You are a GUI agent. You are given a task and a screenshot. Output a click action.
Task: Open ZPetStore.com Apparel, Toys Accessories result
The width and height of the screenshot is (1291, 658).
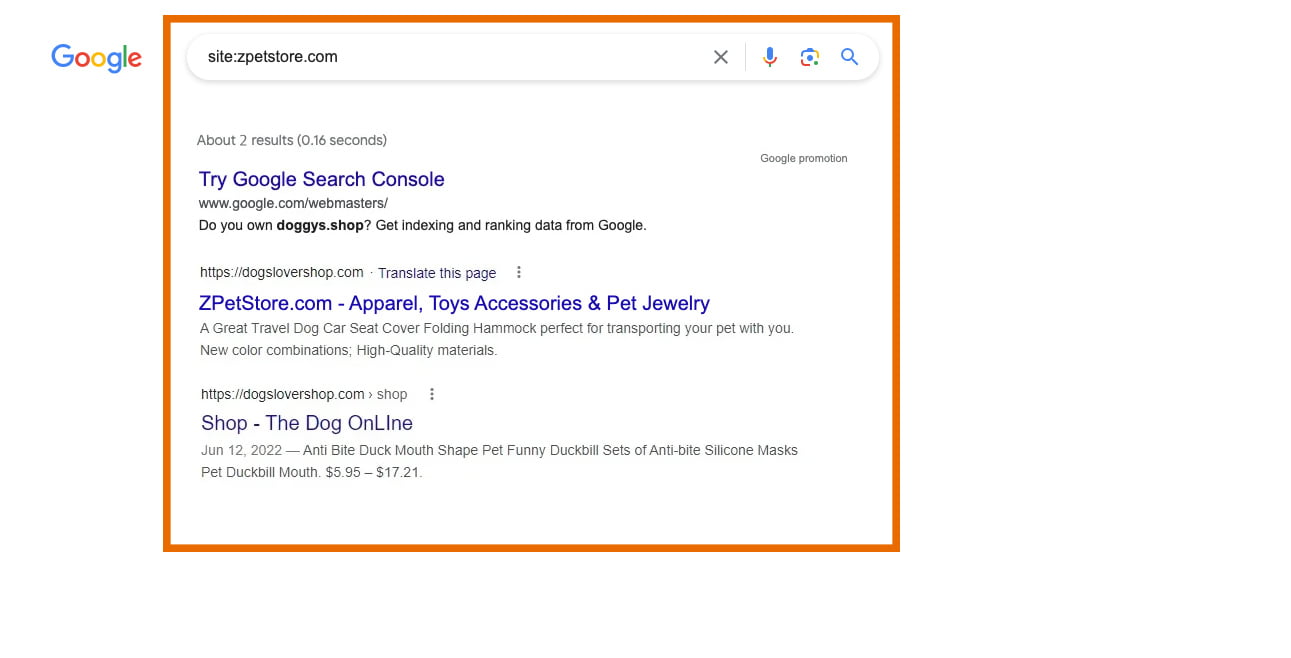coord(454,303)
